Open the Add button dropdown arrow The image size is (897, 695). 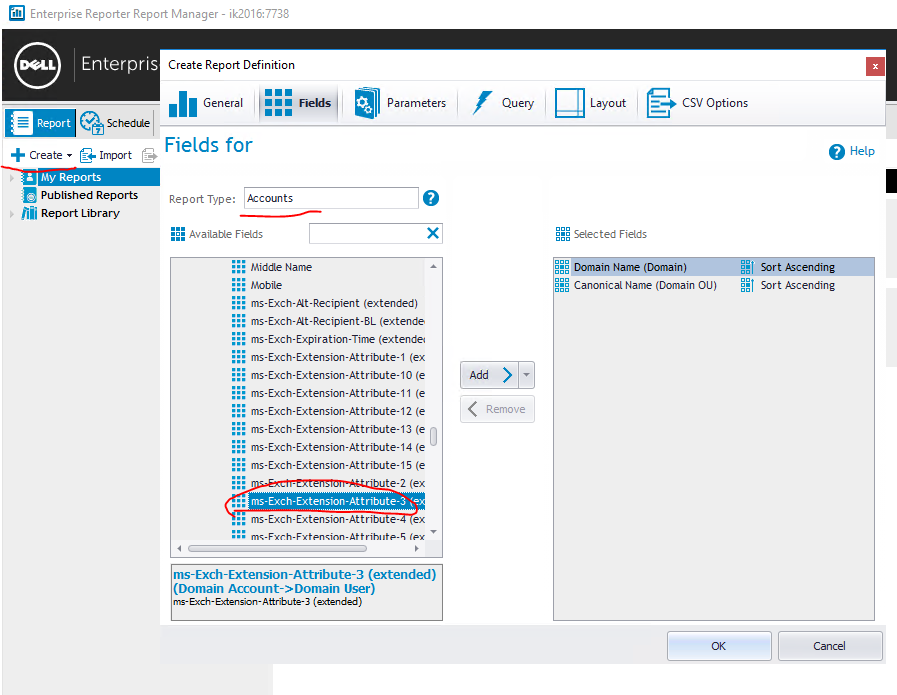pos(526,375)
